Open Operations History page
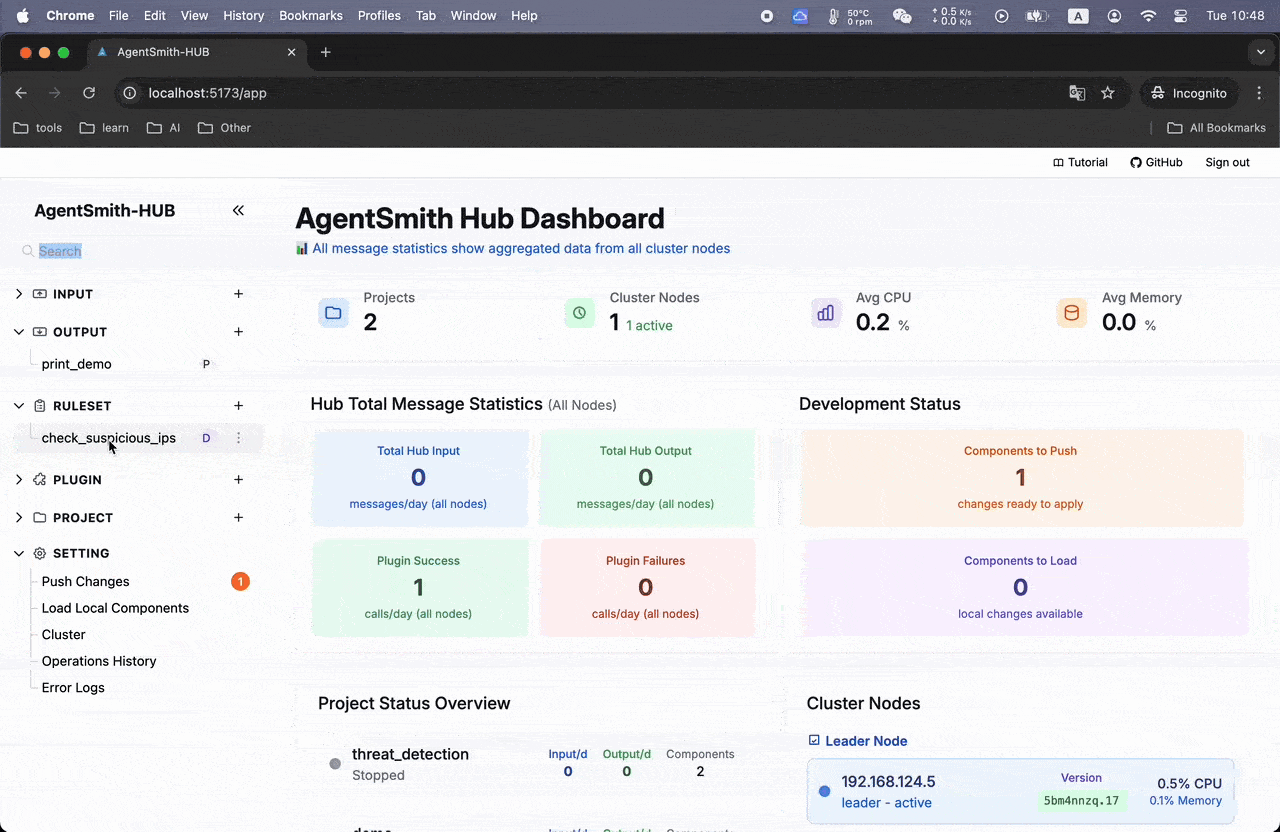 click(x=99, y=661)
